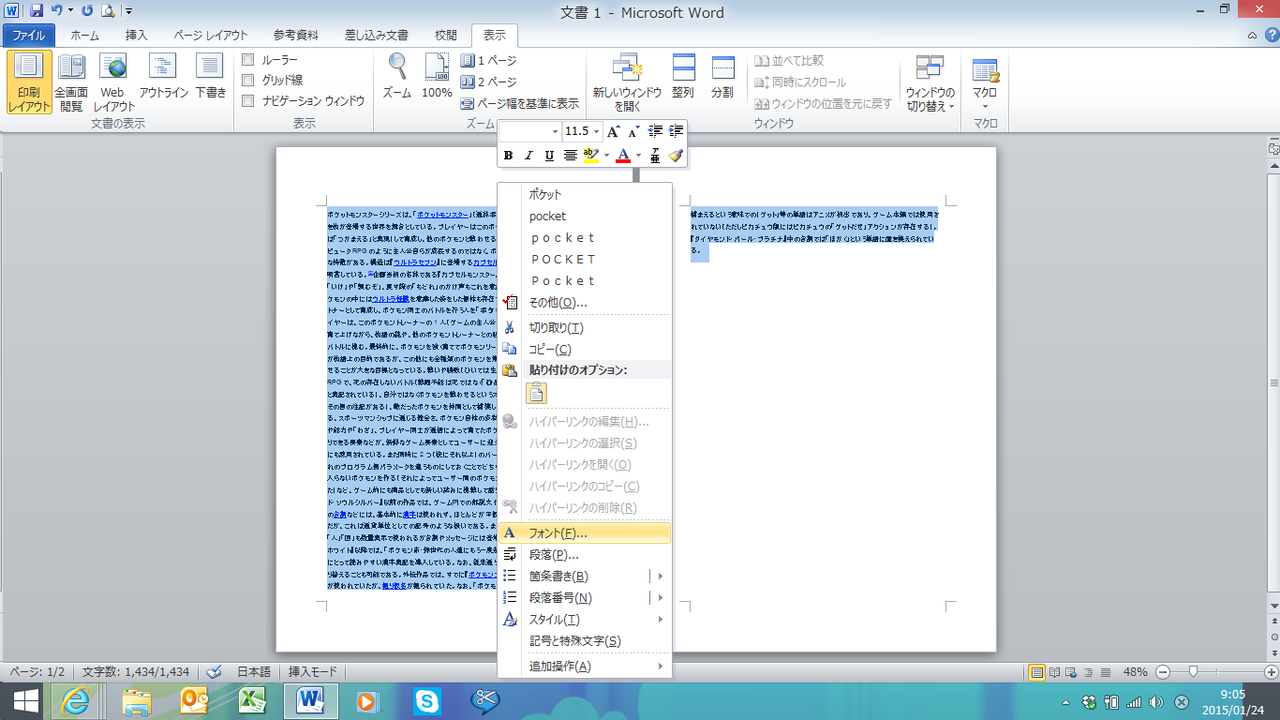Click the paste option icon in context menu
Image resolution: width=1280 pixels, height=720 pixels.
pyautogui.click(x=537, y=393)
